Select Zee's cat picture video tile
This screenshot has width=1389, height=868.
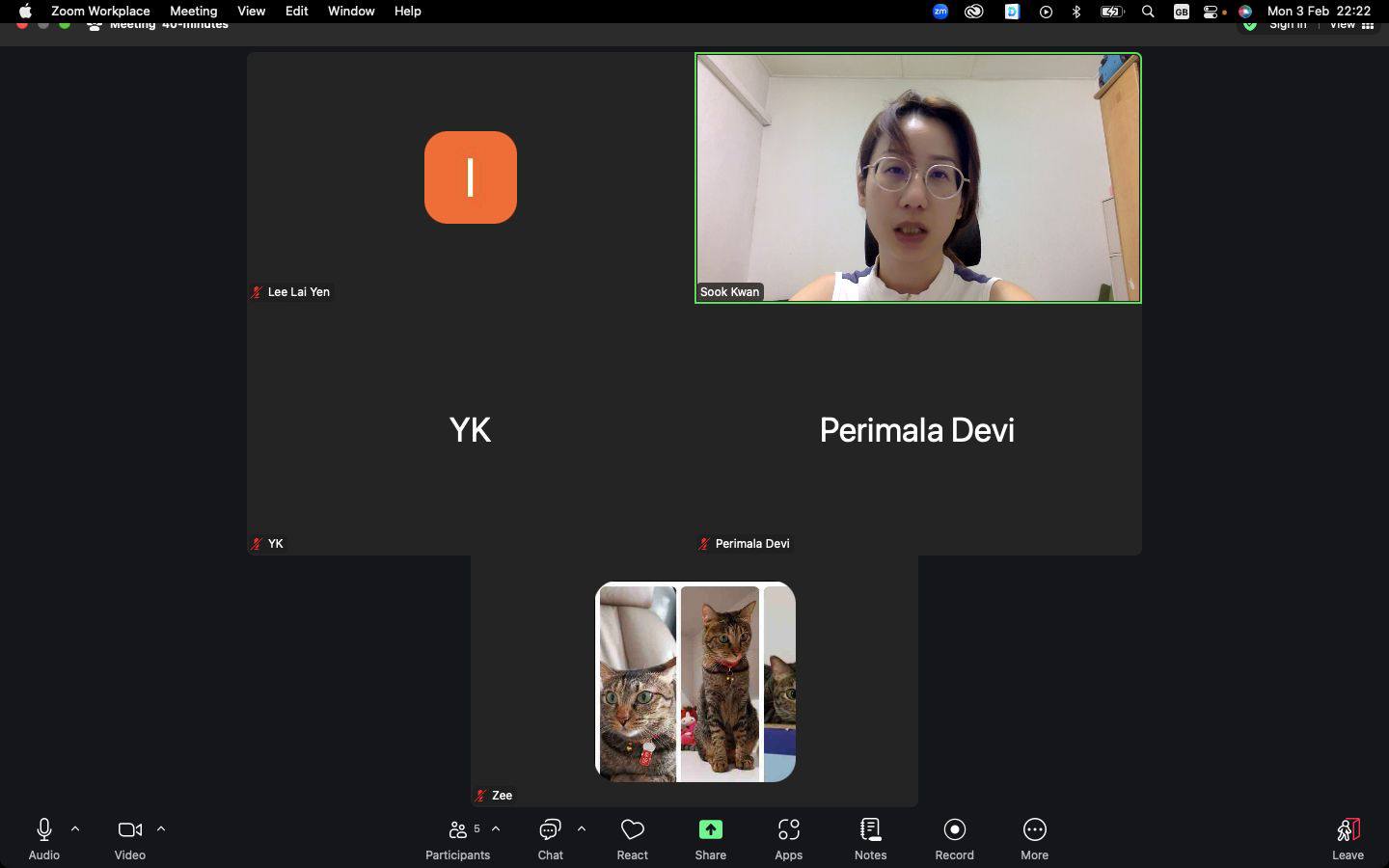pyautogui.click(x=694, y=682)
